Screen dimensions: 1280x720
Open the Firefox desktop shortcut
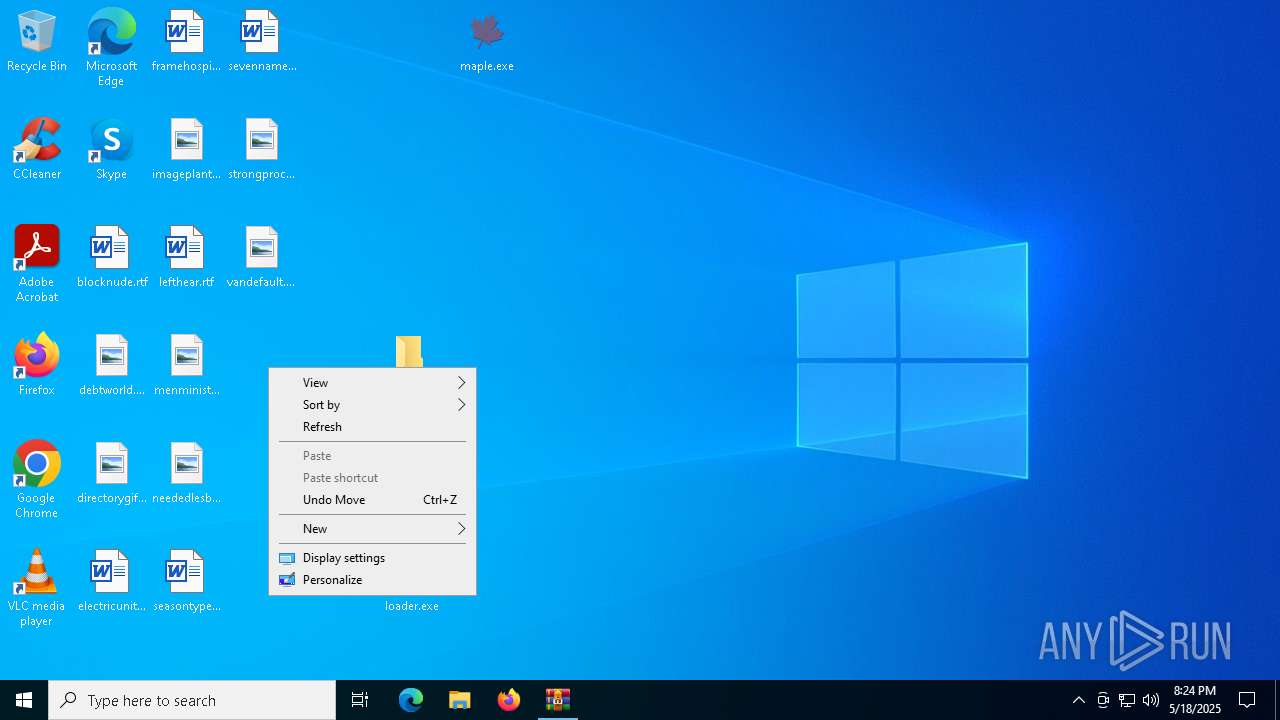point(37,366)
